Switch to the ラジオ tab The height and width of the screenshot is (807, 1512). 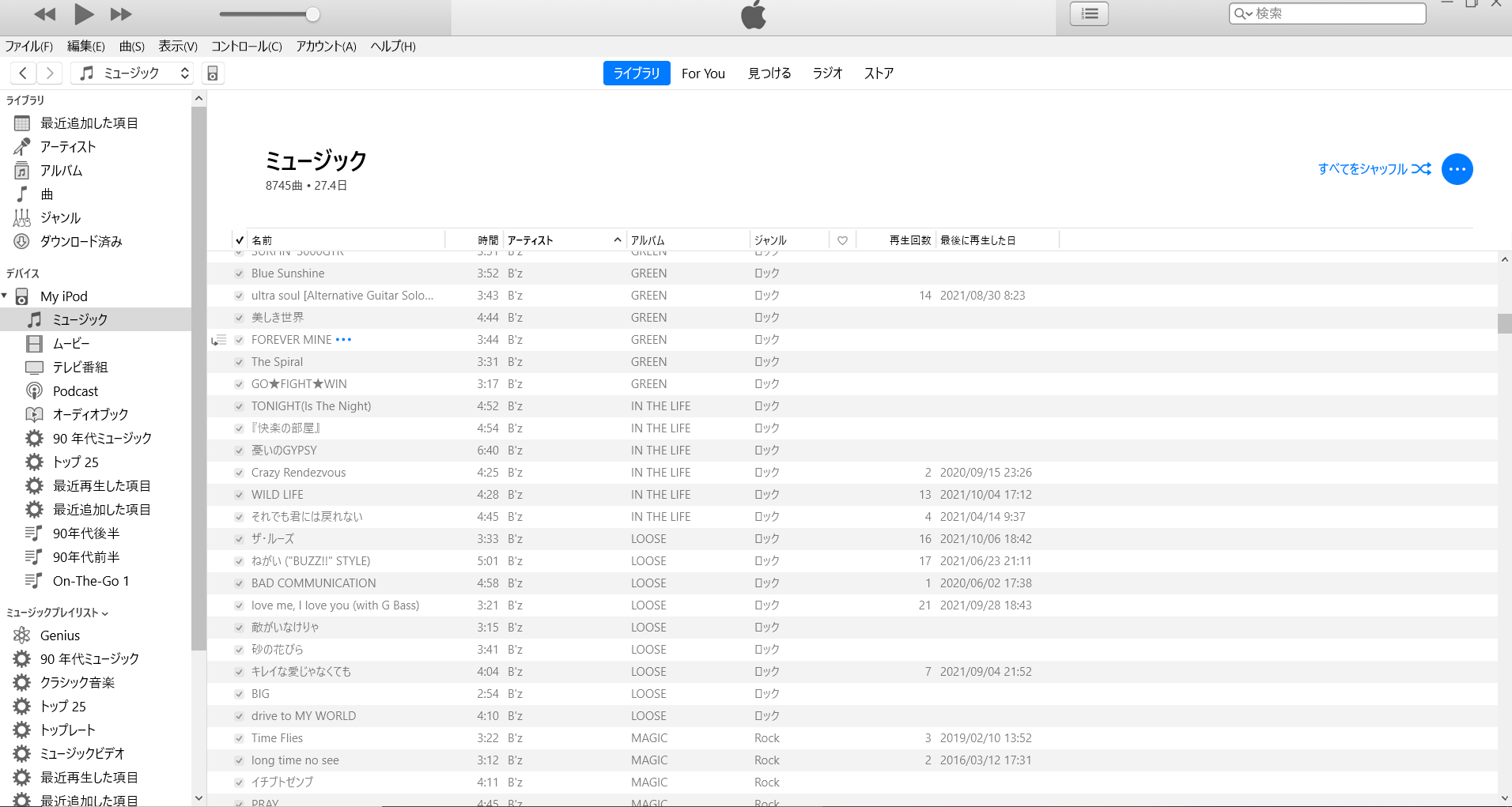(828, 73)
